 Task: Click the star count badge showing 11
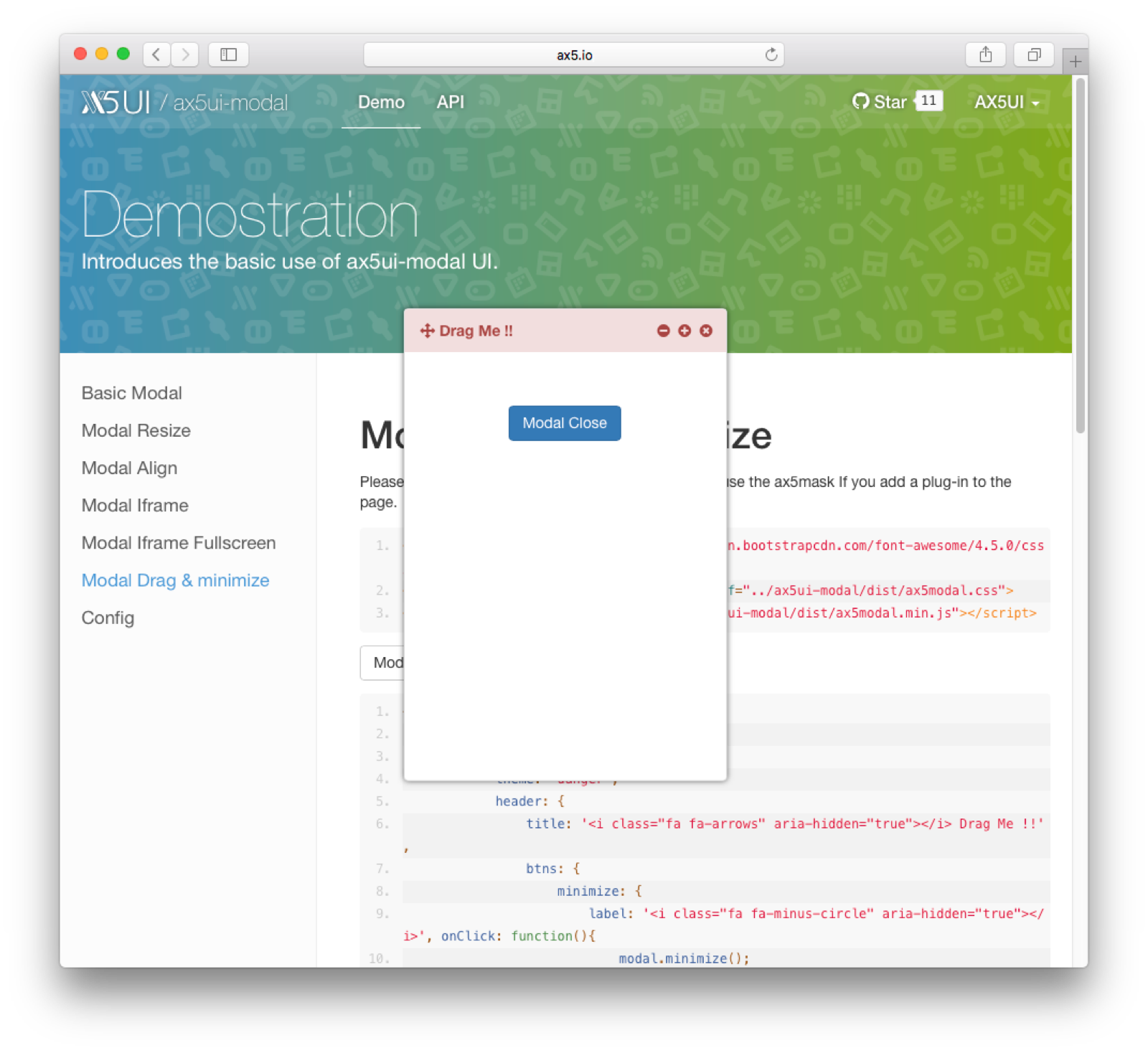click(x=928, y=100)
